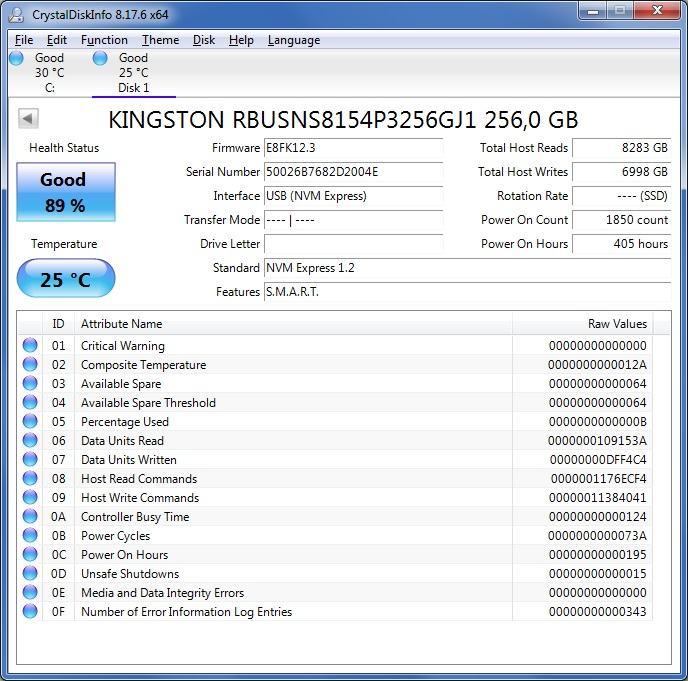Click status orb for Percentage Used
The width and height of the screenshot is (688, 681).
pos(30,421)
